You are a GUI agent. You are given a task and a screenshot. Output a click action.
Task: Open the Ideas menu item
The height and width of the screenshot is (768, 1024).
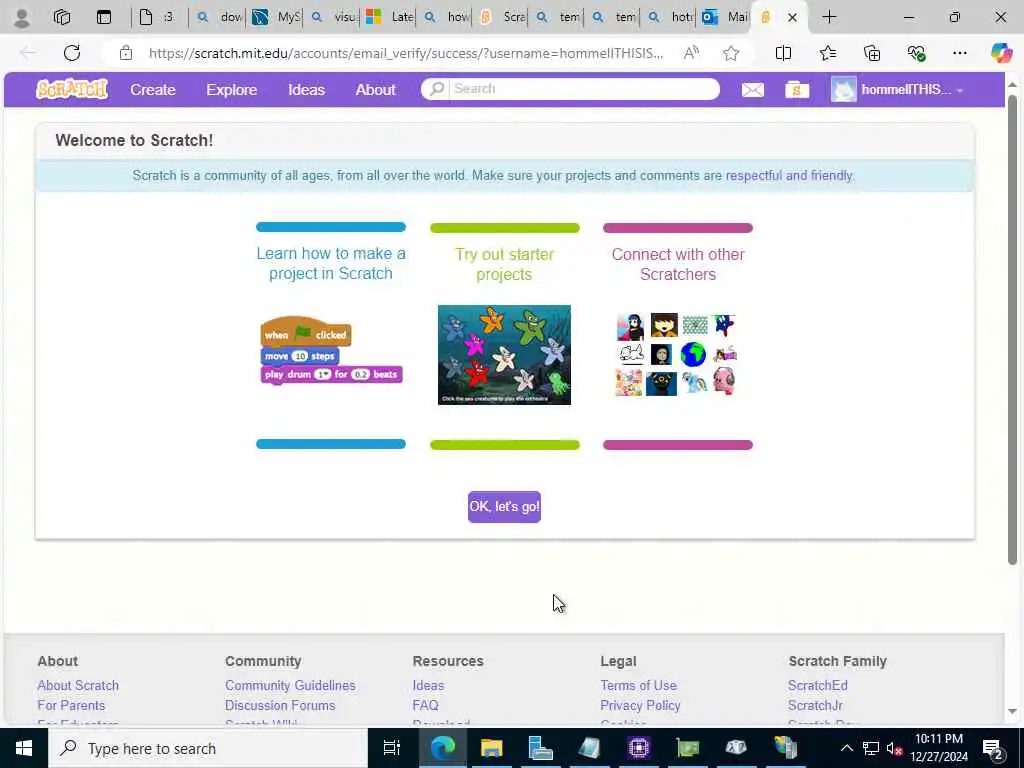tap(306, 89)
